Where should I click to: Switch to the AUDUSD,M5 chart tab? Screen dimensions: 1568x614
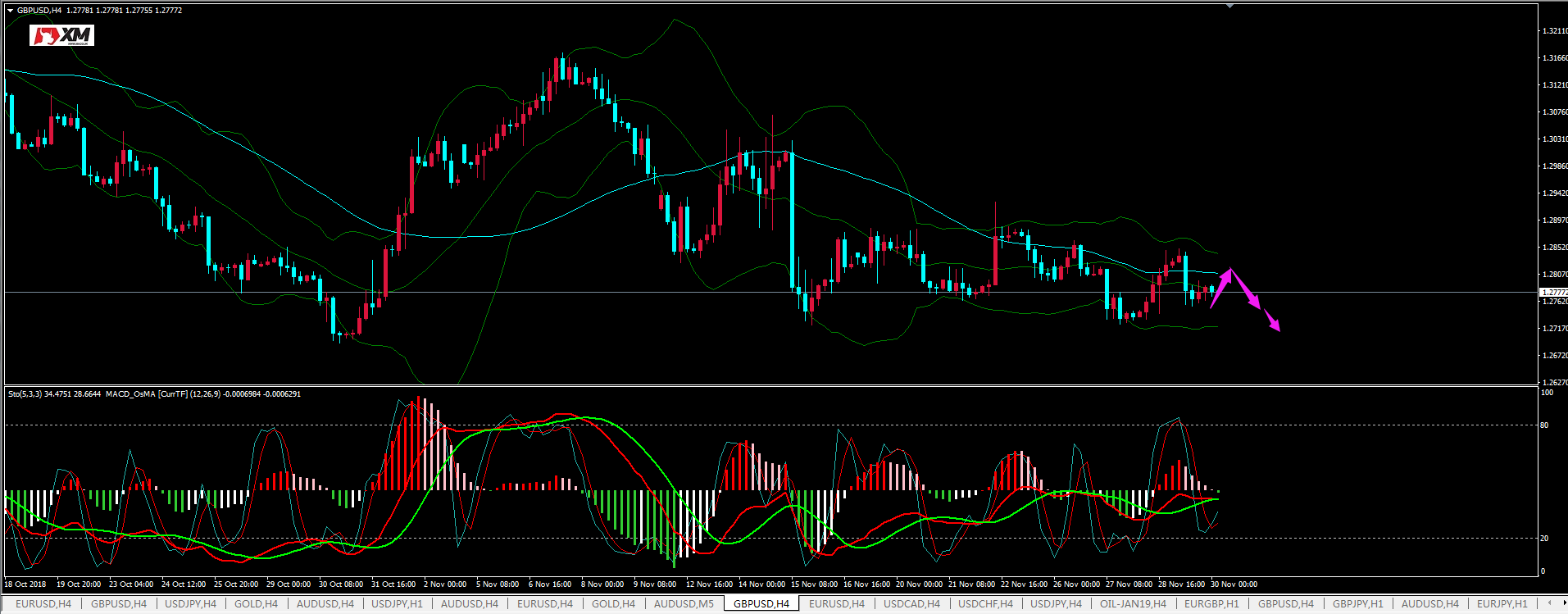pos(684,604)
